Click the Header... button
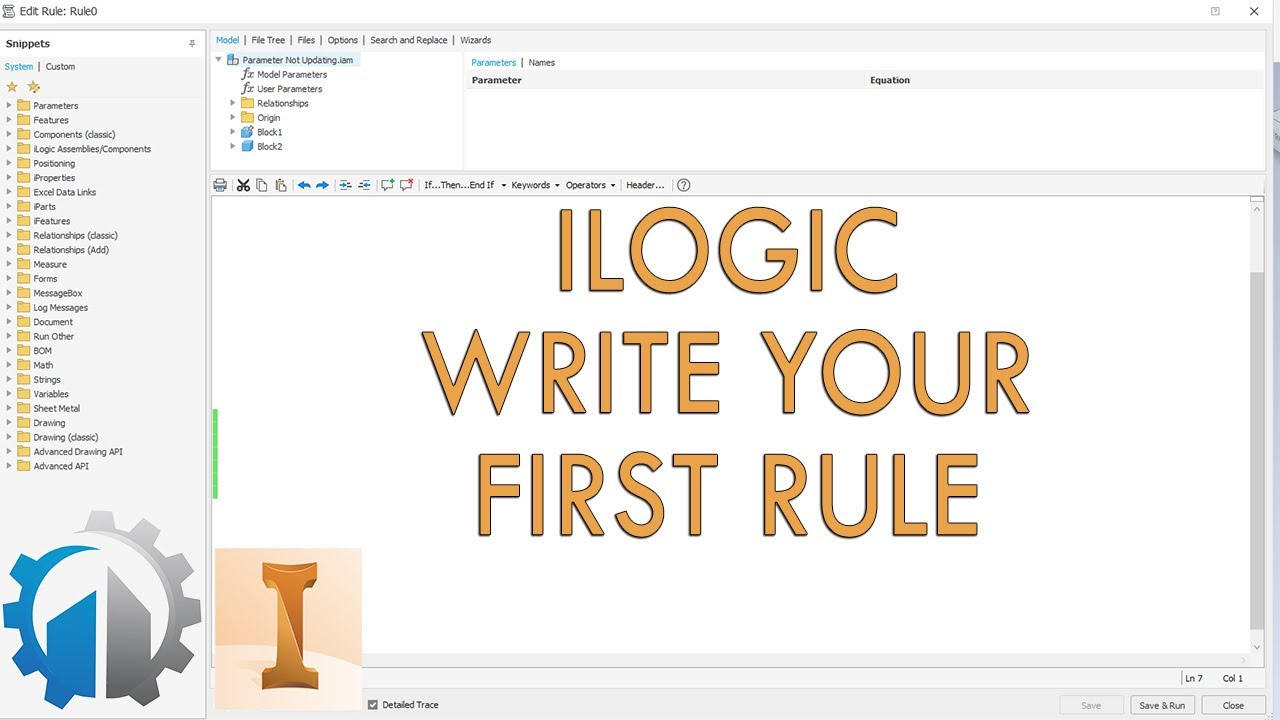Viewport: 1280px width, 720px height. click(645, 185)
